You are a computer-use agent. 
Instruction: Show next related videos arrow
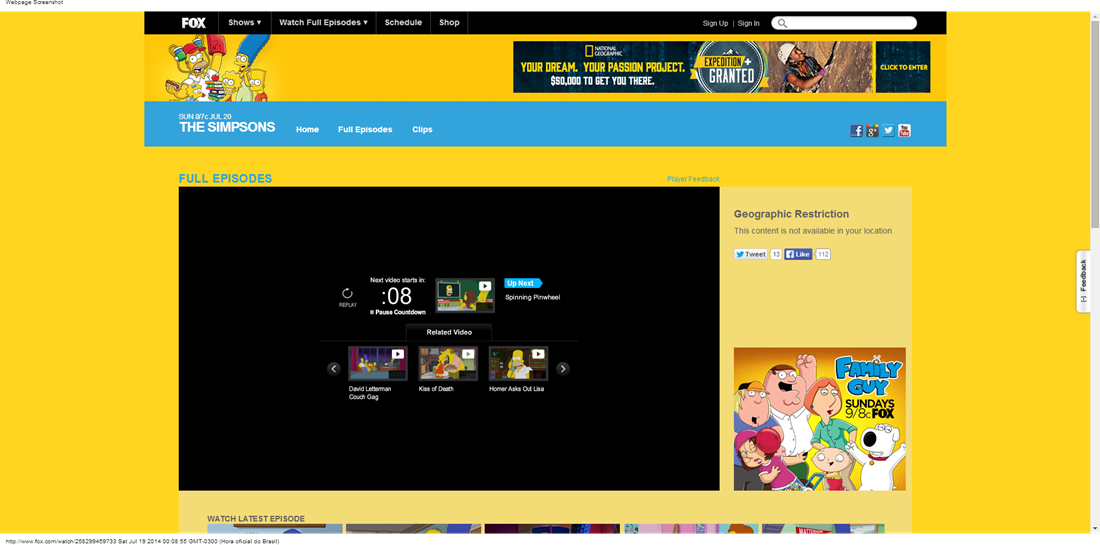click(x=563, y=369)
